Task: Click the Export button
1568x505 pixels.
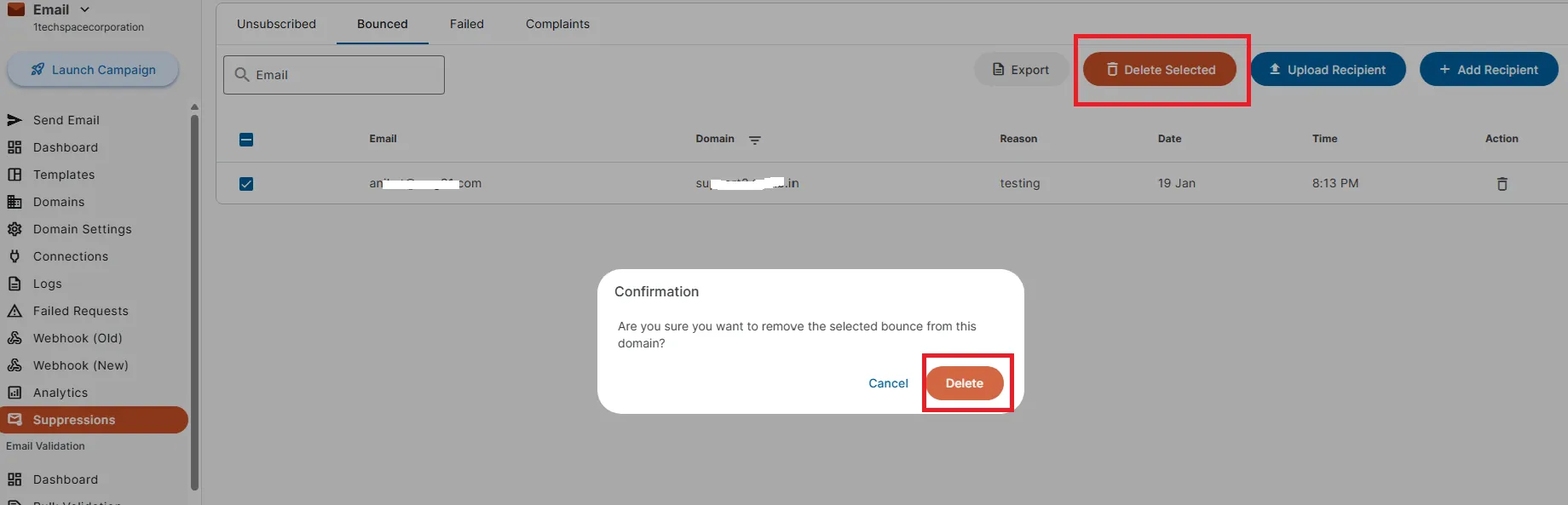Action: (1021, 70)
